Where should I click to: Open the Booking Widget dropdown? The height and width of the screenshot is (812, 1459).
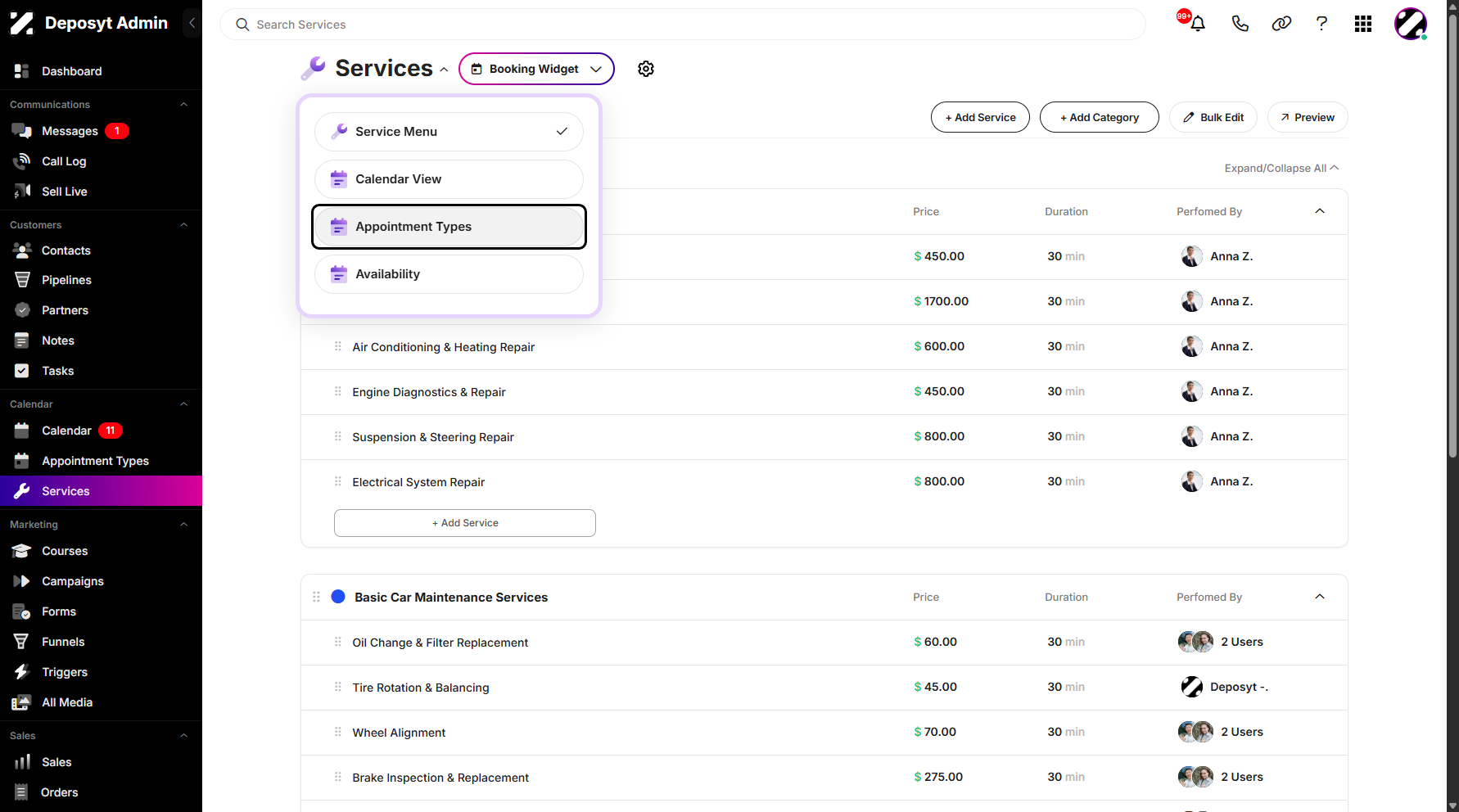(x=536, y=69)
